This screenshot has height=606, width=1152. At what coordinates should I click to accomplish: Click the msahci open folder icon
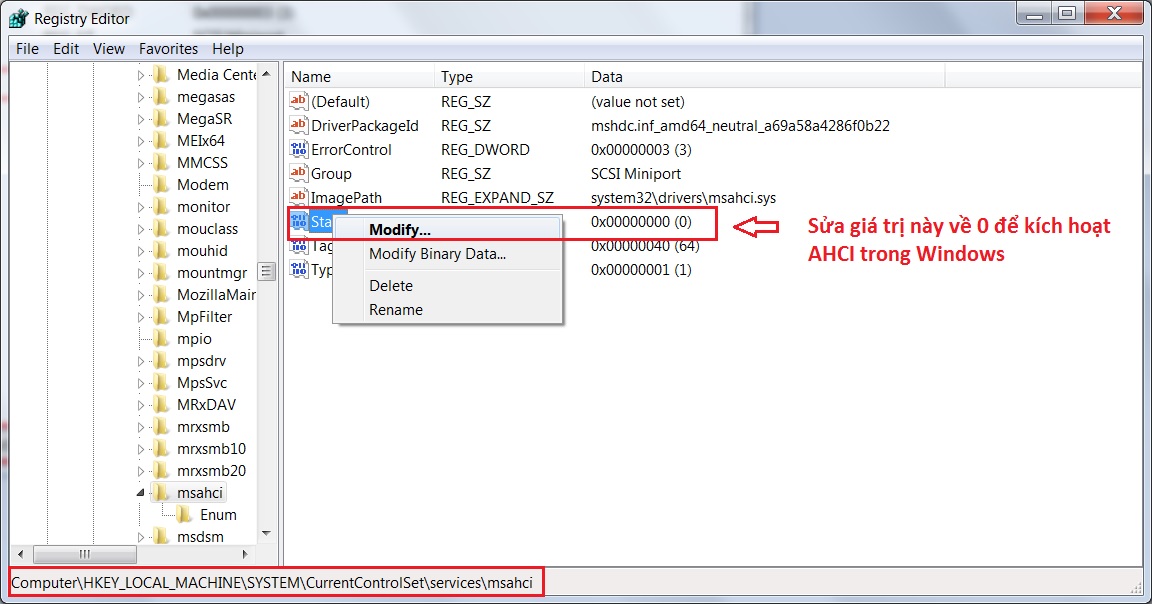(161, 492)
